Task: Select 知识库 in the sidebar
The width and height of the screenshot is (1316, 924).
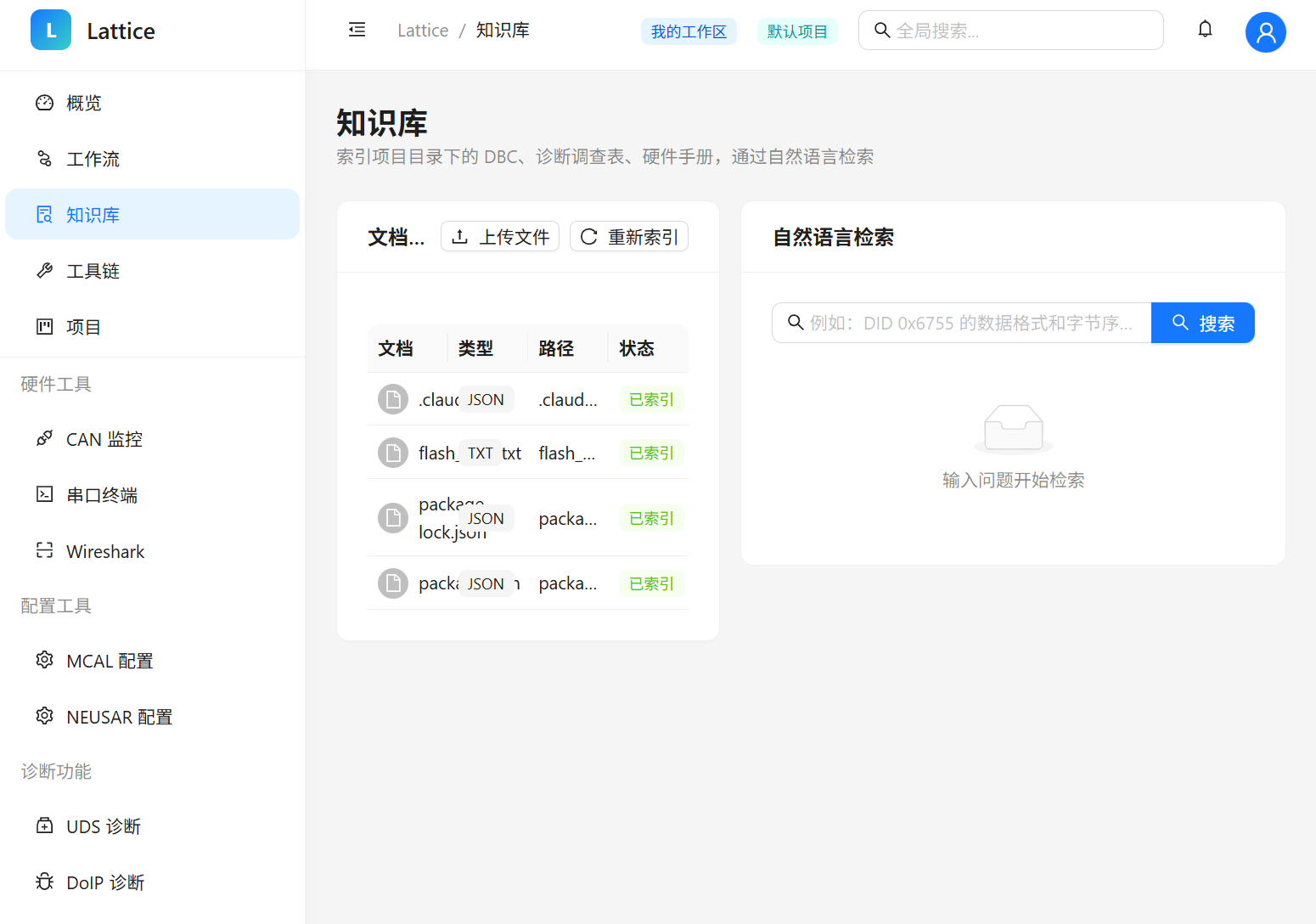Action: 152,215
